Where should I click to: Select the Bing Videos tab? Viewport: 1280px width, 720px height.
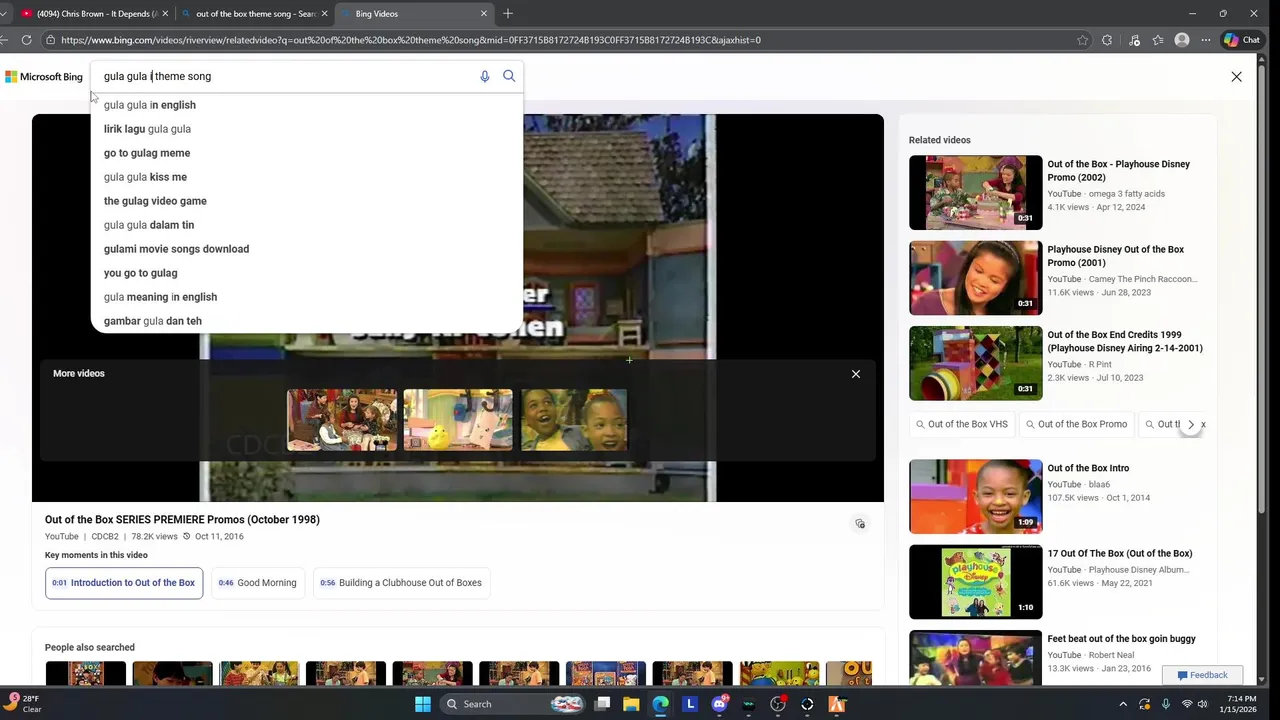(x=415, y=14)
